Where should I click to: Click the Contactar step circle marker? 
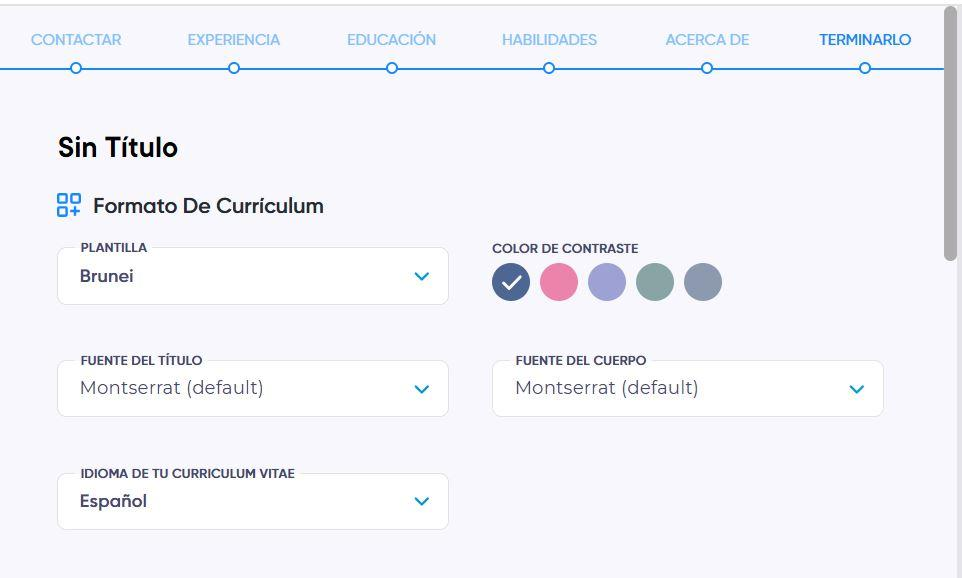click(x=76, y=68)
